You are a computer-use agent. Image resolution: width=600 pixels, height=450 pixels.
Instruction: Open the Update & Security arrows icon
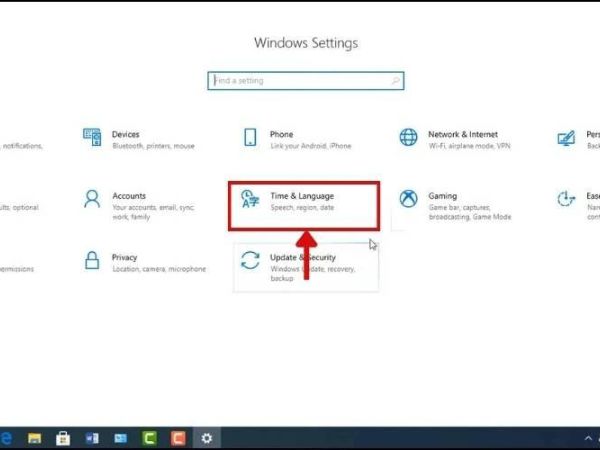(x=250, y=260)
